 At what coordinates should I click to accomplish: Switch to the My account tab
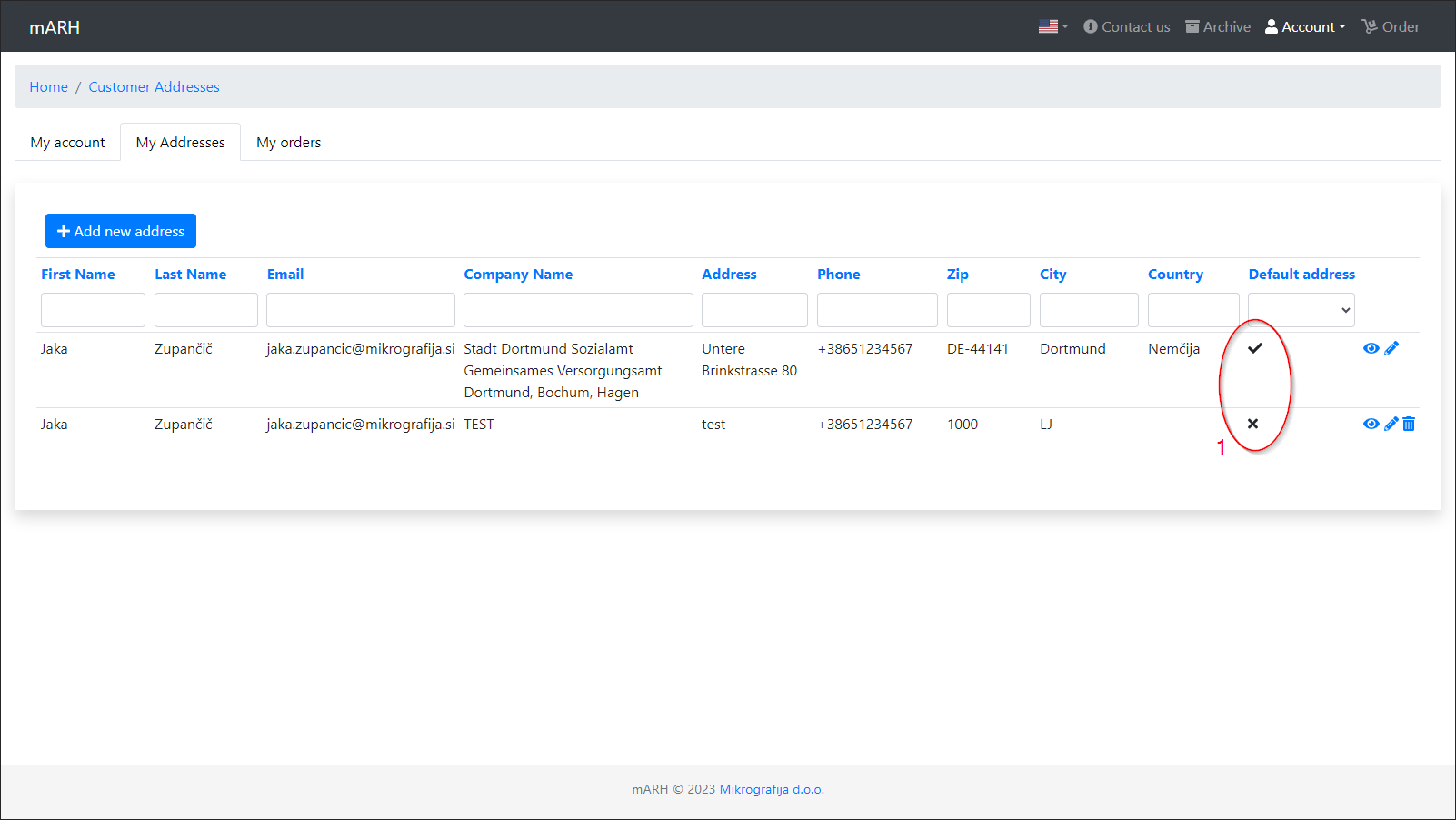[67, 143]
